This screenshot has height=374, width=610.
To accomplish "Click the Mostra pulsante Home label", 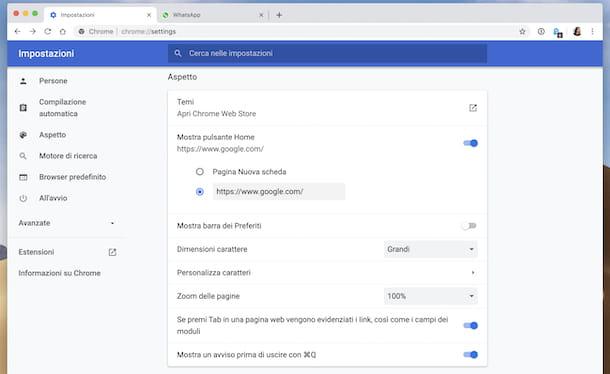I will 216,137.
